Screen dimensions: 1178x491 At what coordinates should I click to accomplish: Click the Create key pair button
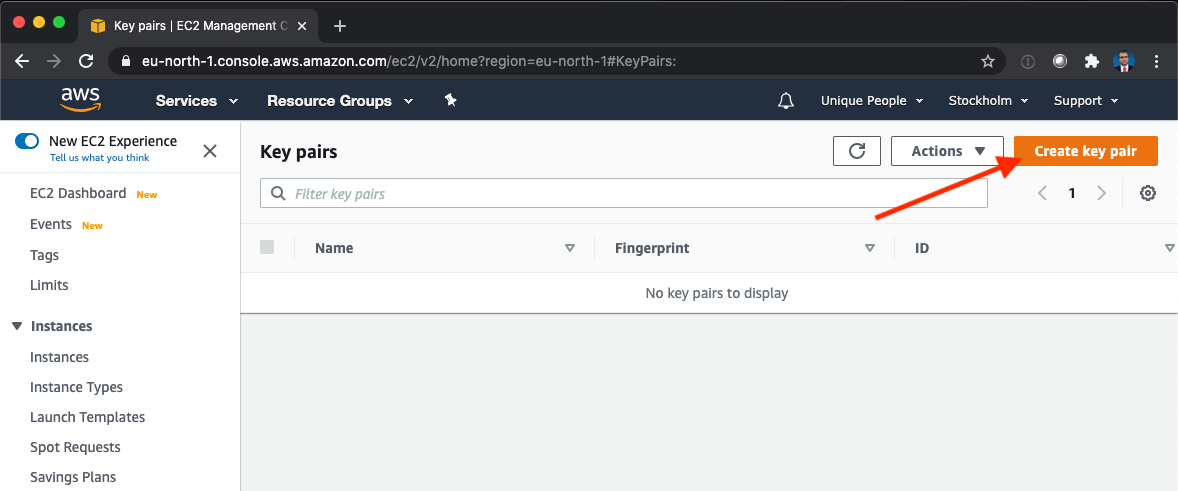1086,151
